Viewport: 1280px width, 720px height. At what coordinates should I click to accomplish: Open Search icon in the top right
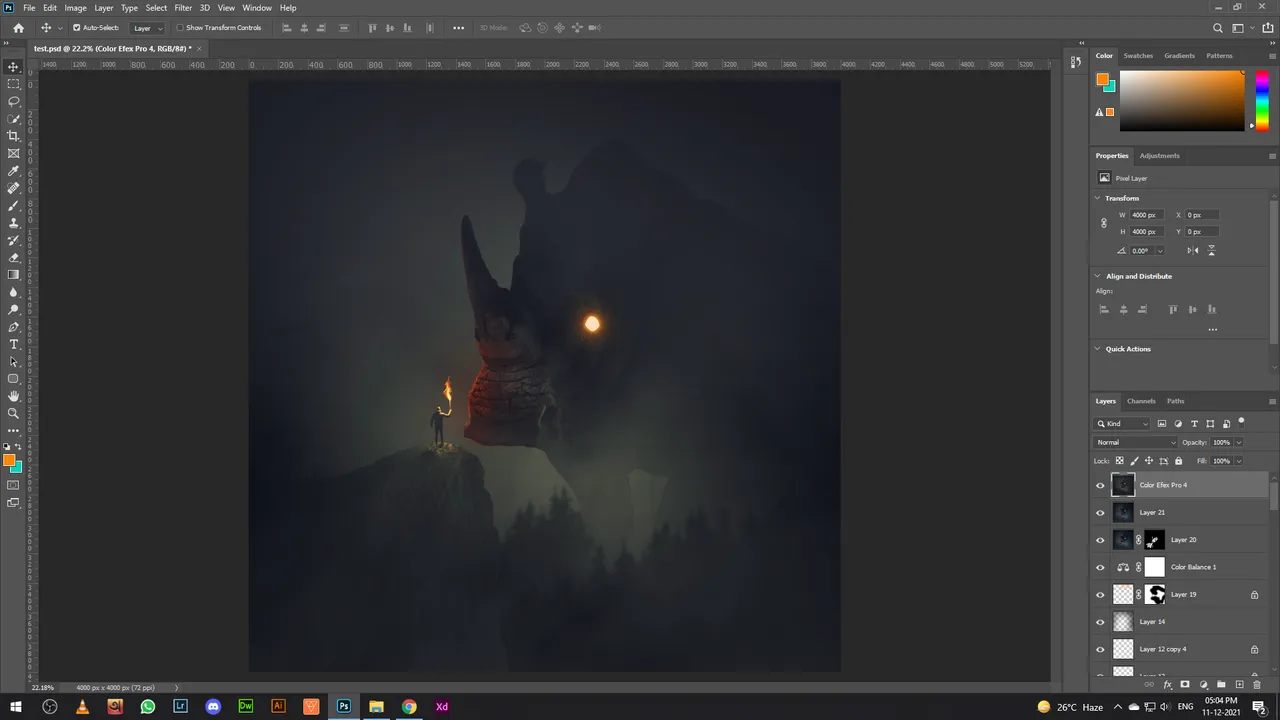coord(1218,28)
